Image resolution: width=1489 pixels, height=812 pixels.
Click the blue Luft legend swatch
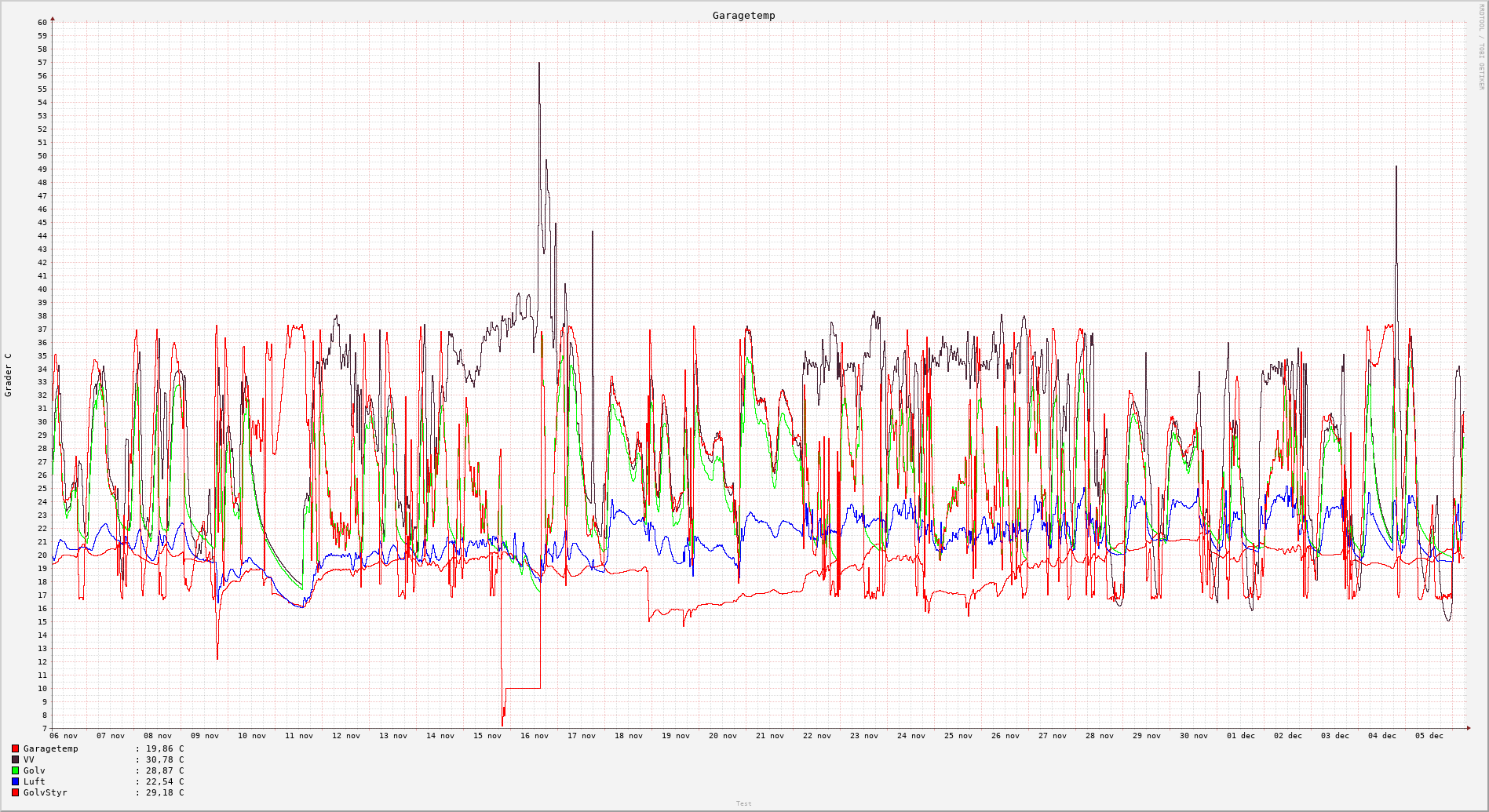[15, 782]
